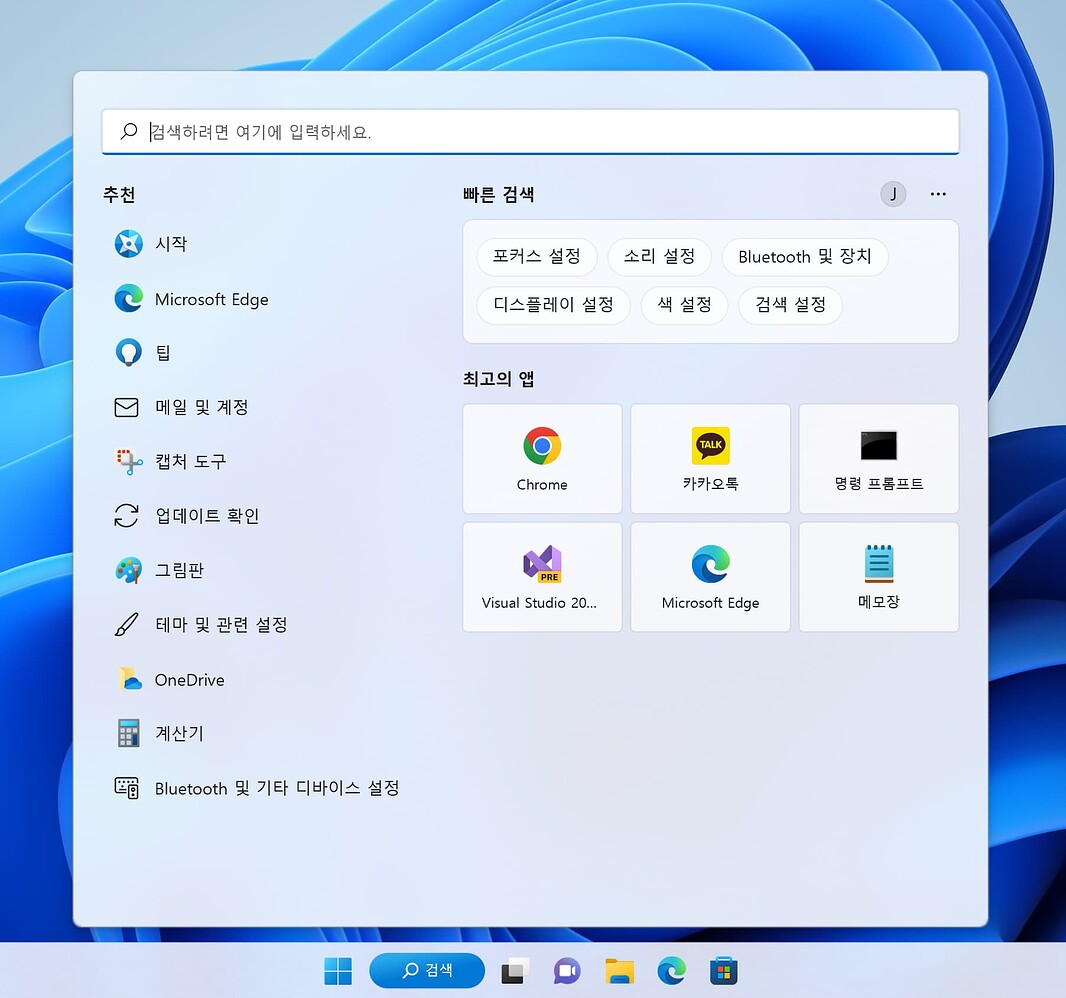Open the J user account avatar

[893, 194]
